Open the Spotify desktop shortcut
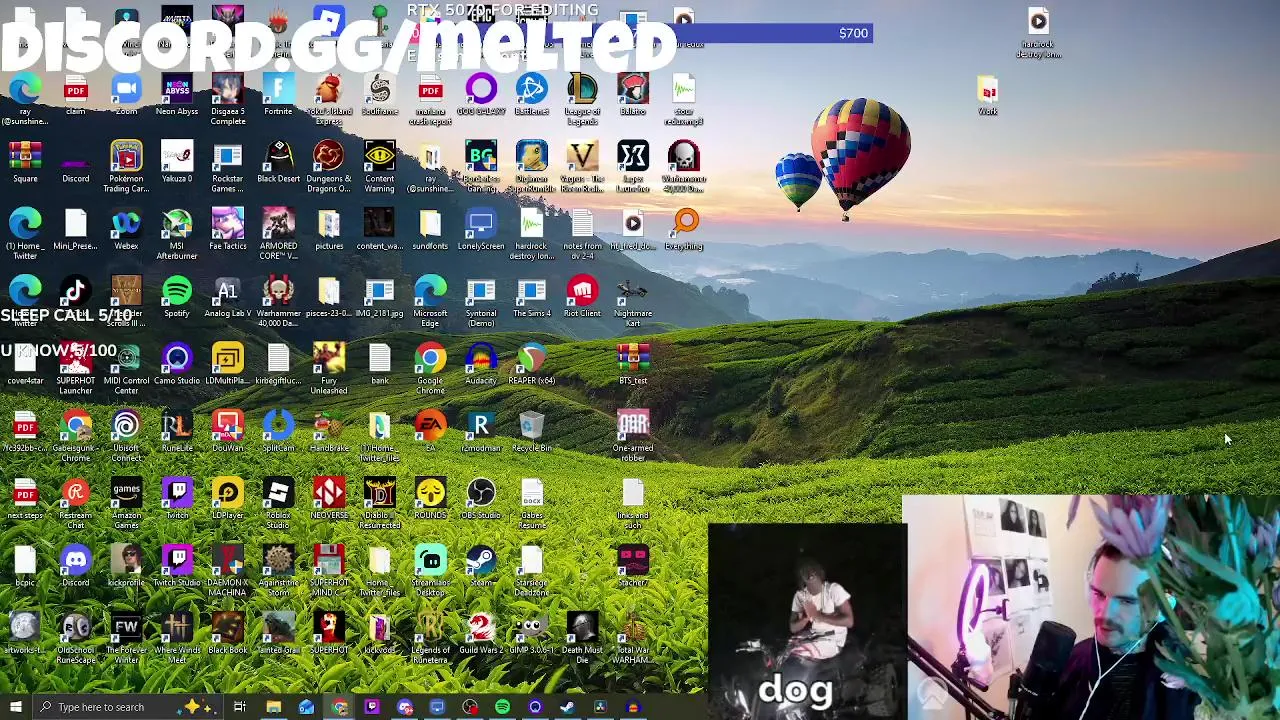 177,291
